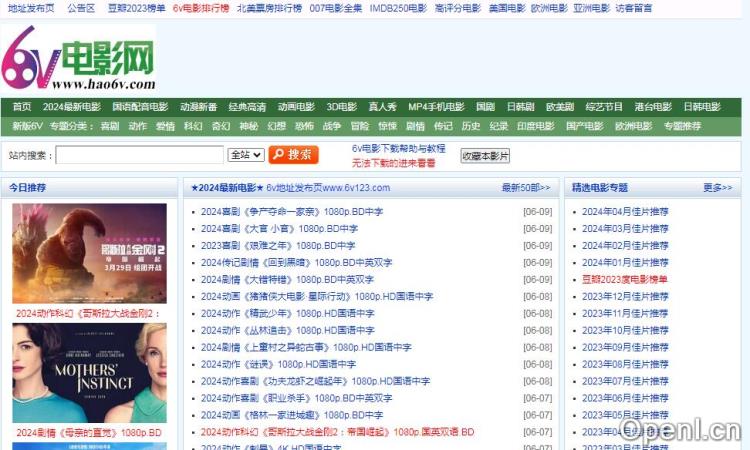The width and height of the screenshot is (750, 450).
Task: Select 国剧 in the main navigation
Action: tap(485, 107)
